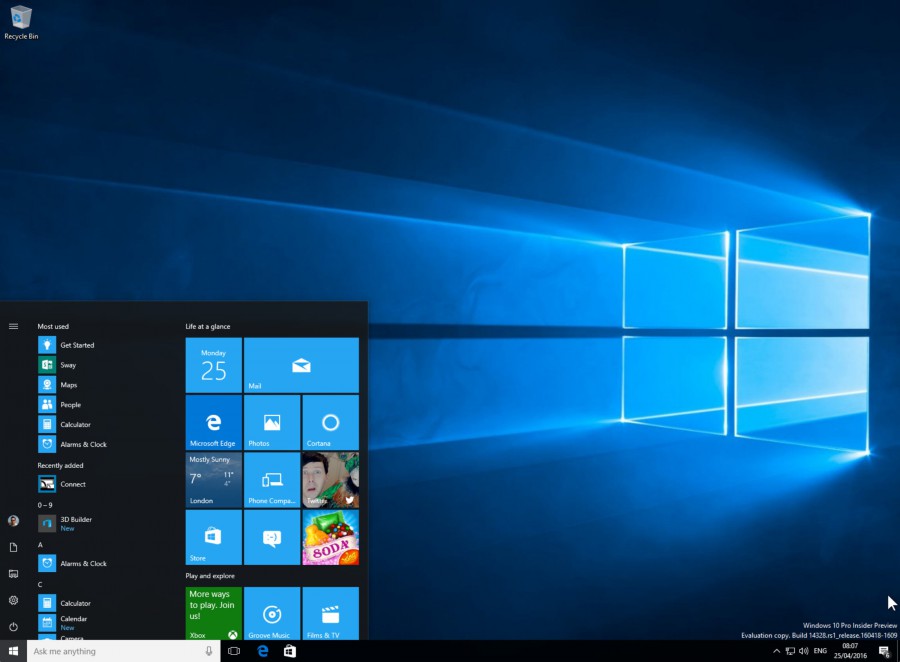
Task: Show hidden system tray icons
Action: (x=776, y=651)
